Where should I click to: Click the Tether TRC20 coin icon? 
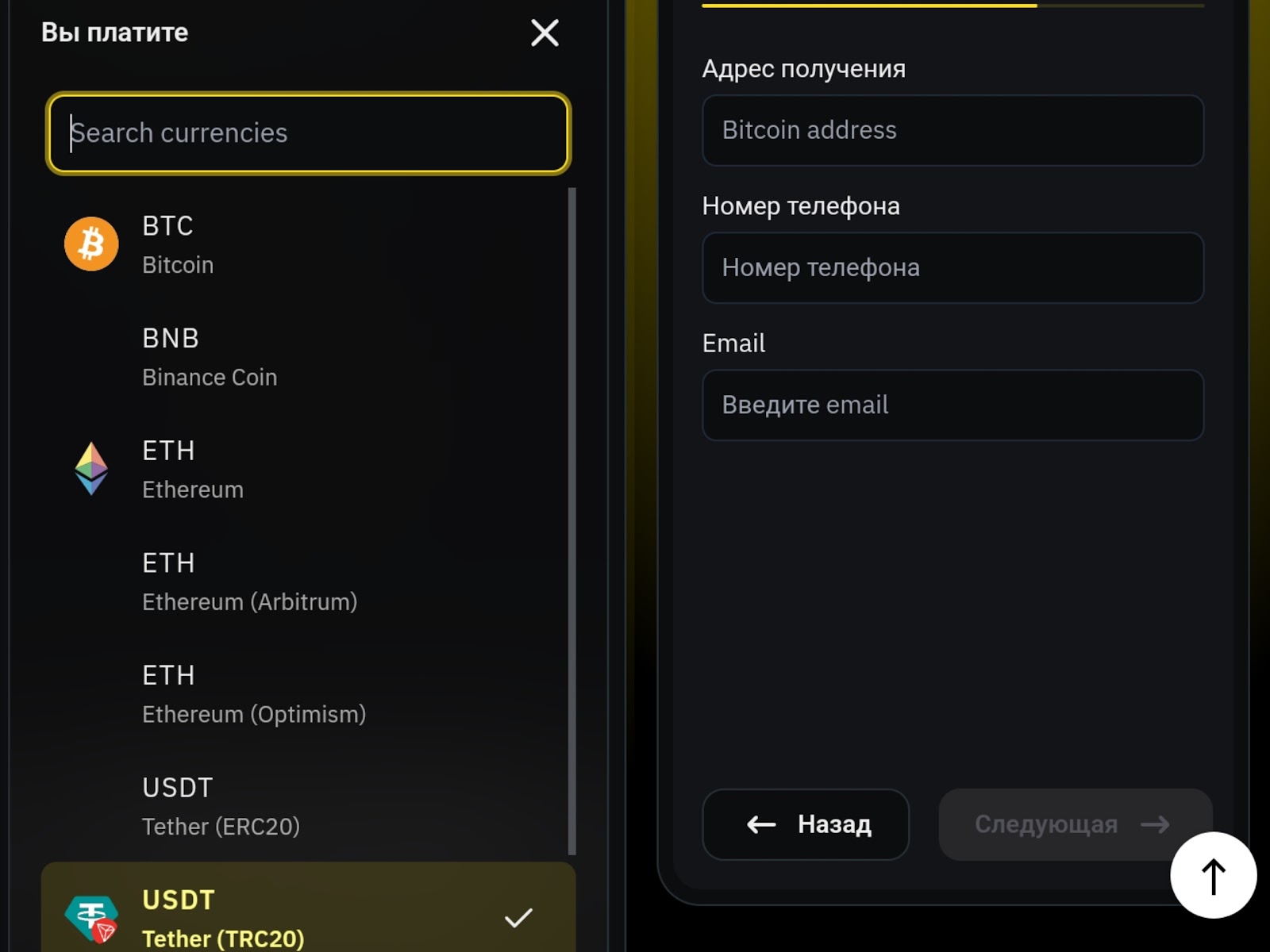(x=91, y=919)
